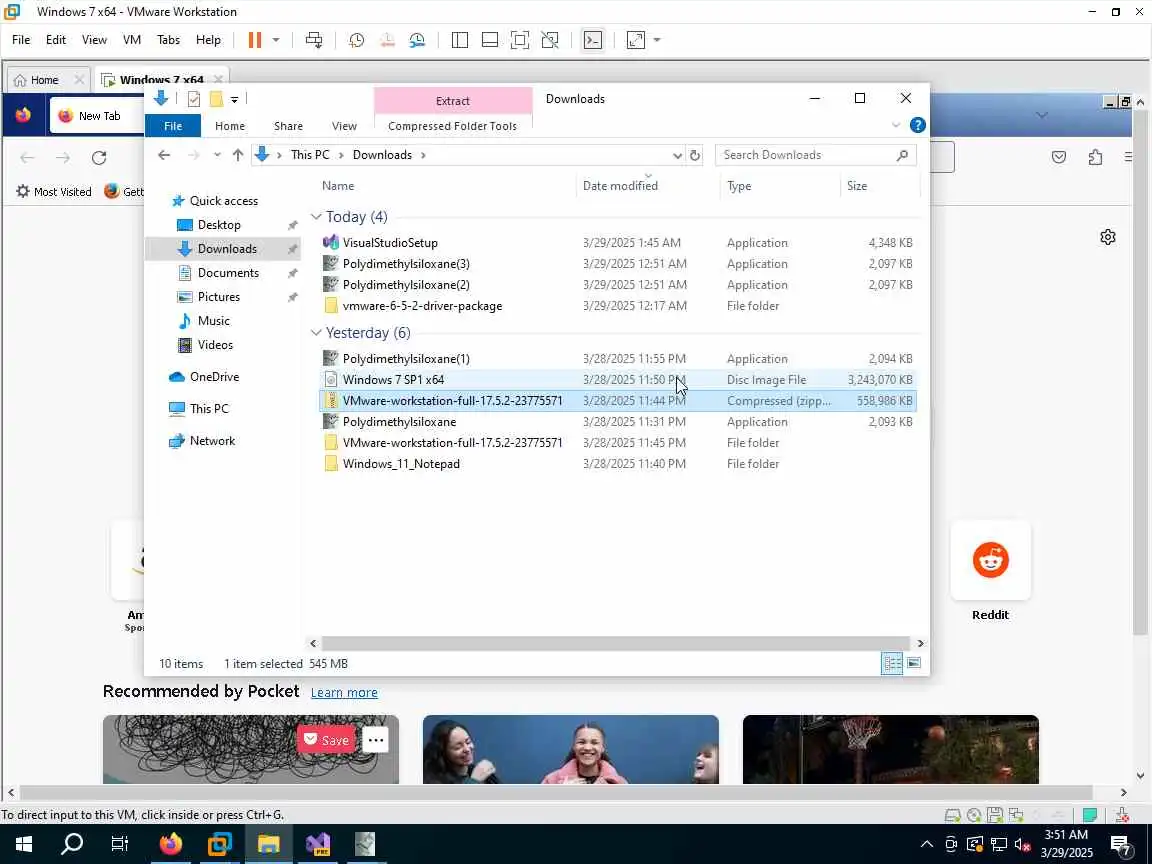
Task: Open power options dropdown beside pause button
Action: pos(276,40)
